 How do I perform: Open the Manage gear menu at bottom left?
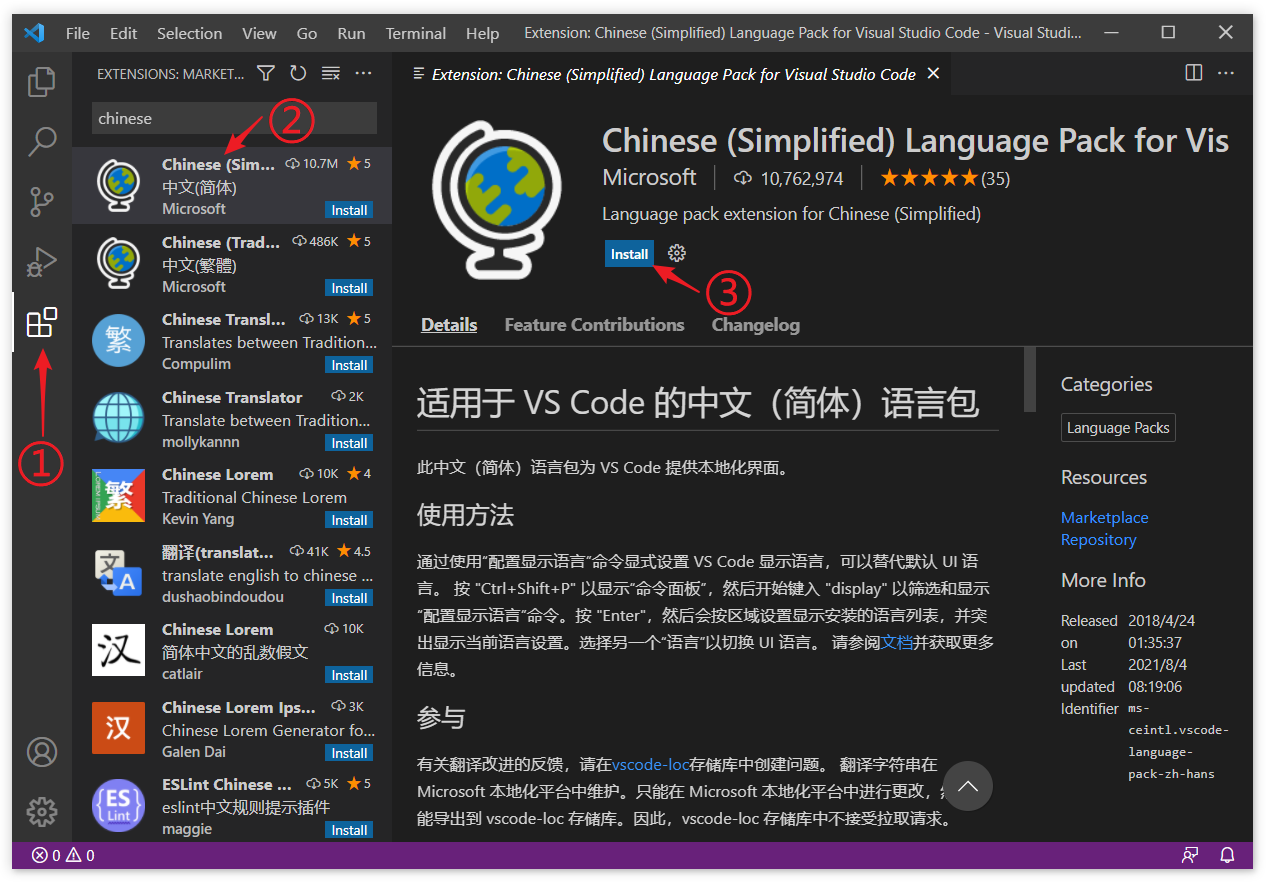tap(41, 811)
